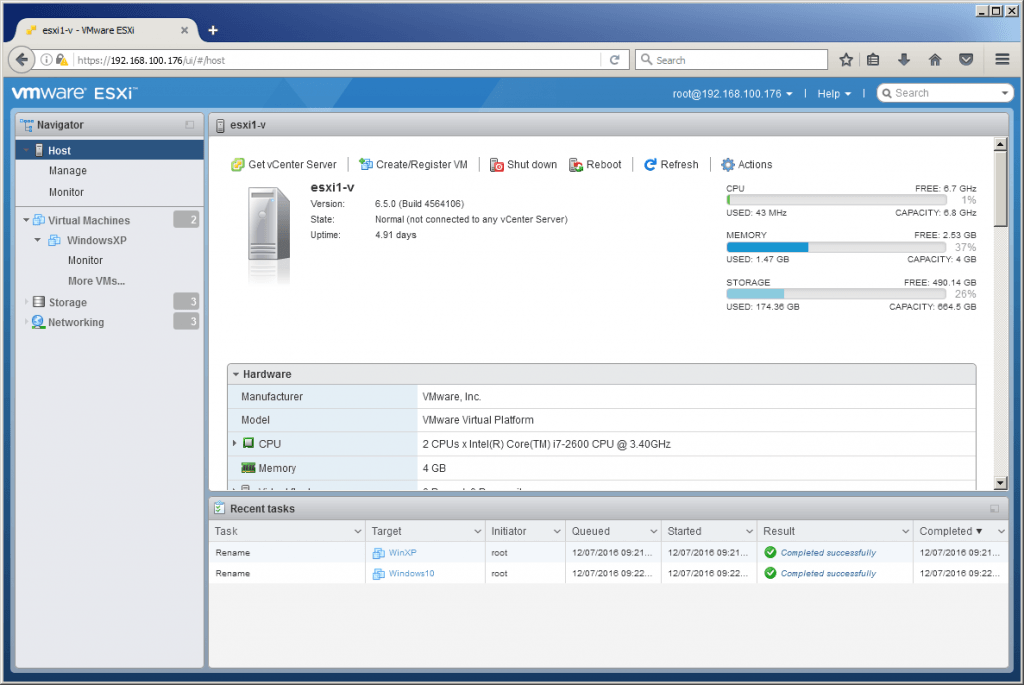Open the Task column dropdown
The image size is (1024, 685).
point(357,532)
